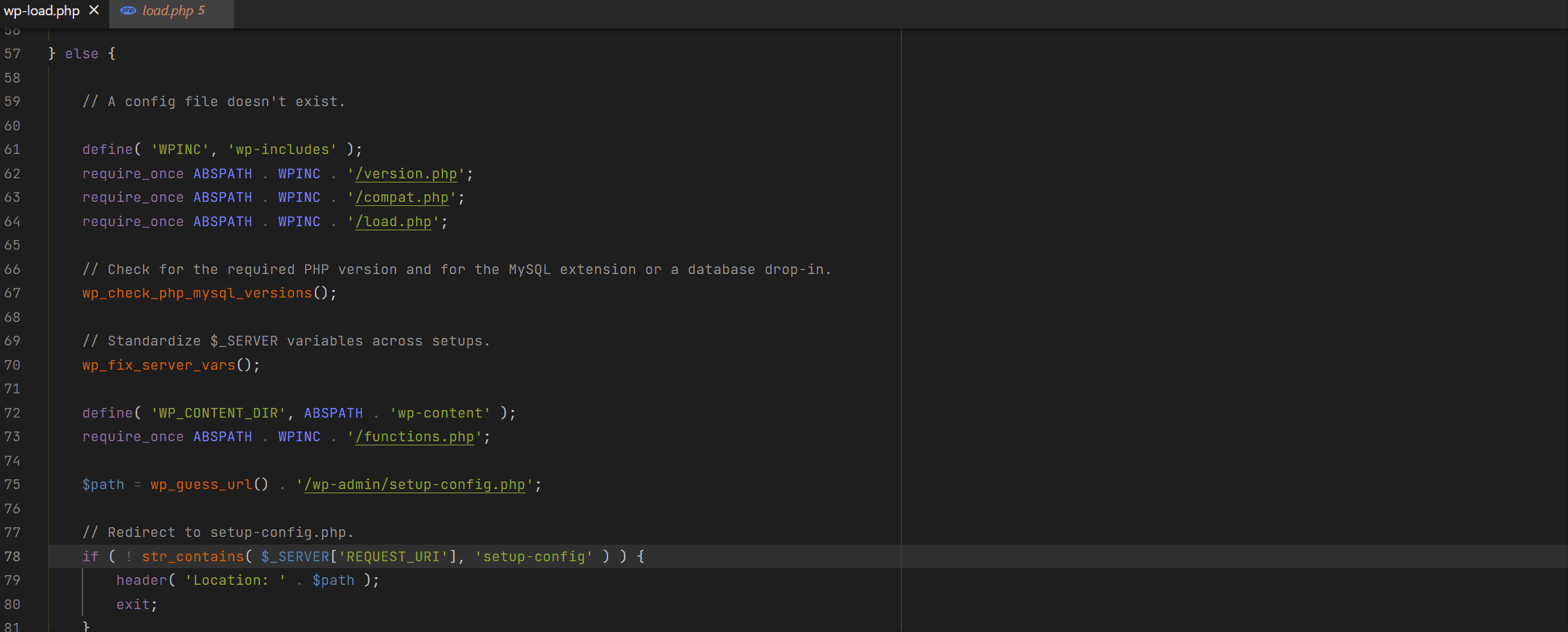Follow the /load.php link on line 64
The width and height of the screenshot is (1568, 632).
393,221
